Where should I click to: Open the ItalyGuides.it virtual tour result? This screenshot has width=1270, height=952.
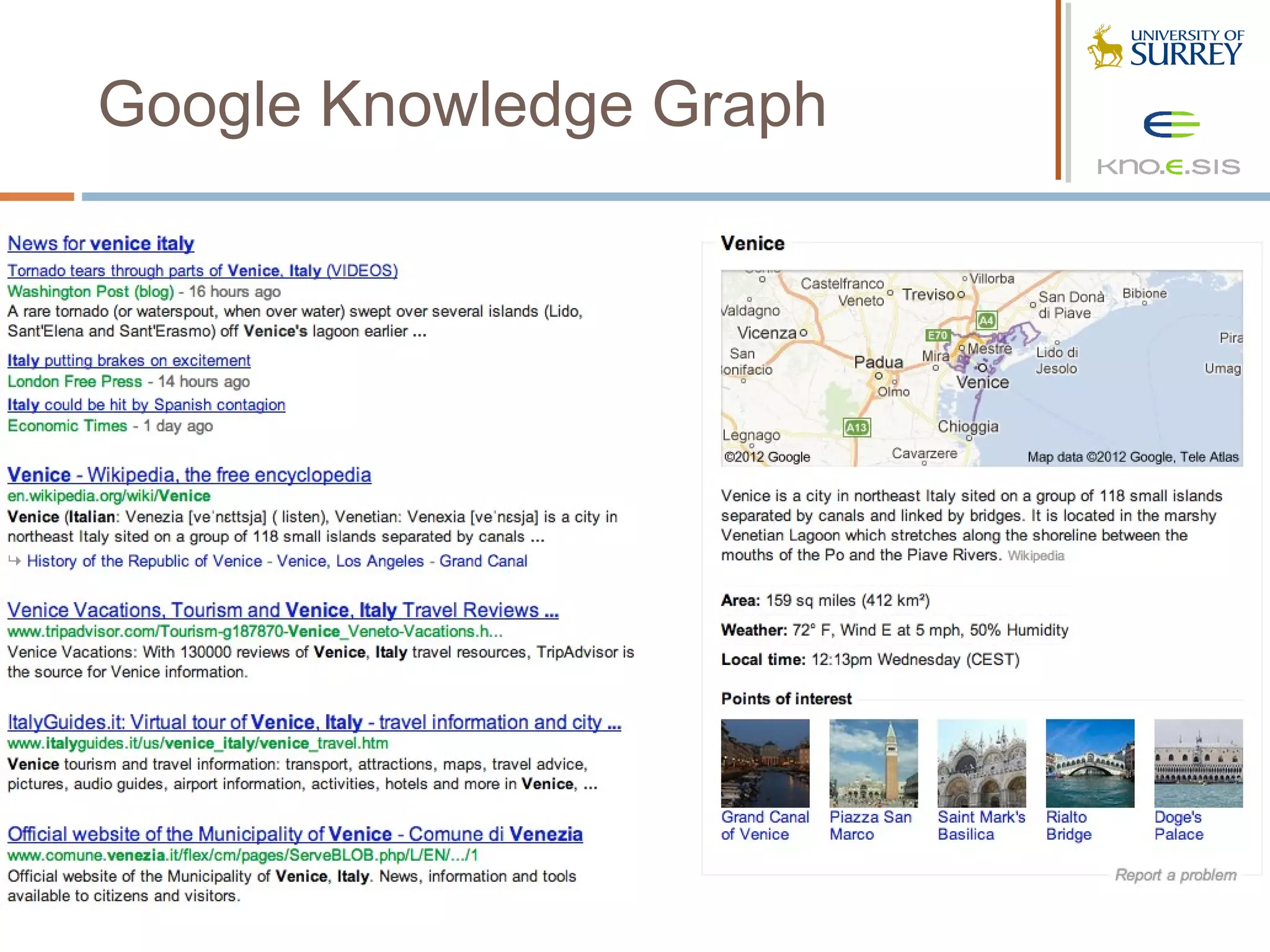[314, 722]
